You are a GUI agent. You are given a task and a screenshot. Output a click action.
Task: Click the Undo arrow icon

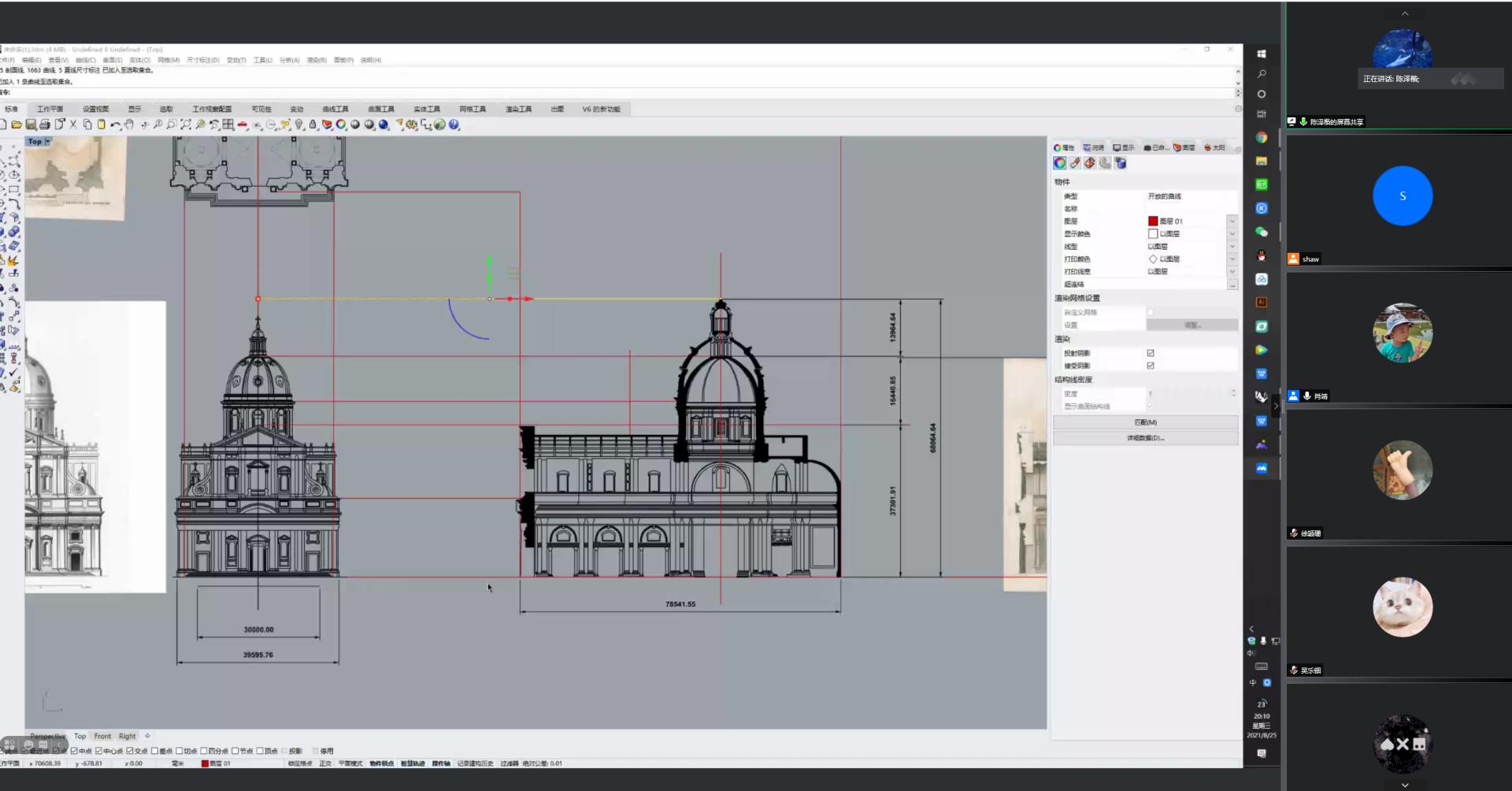(x=116, y=124)
